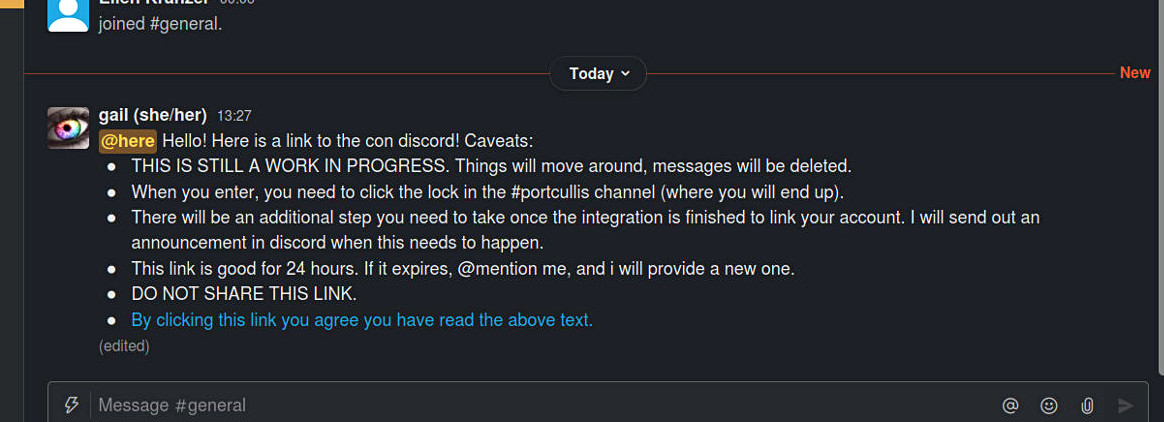
Task: Click the 24 hours link expiry bullet
Action: (462, 268)
